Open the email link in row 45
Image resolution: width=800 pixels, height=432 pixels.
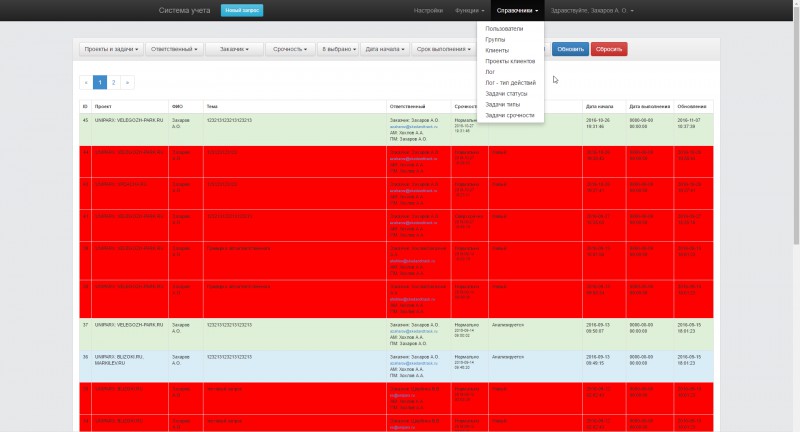414,126
